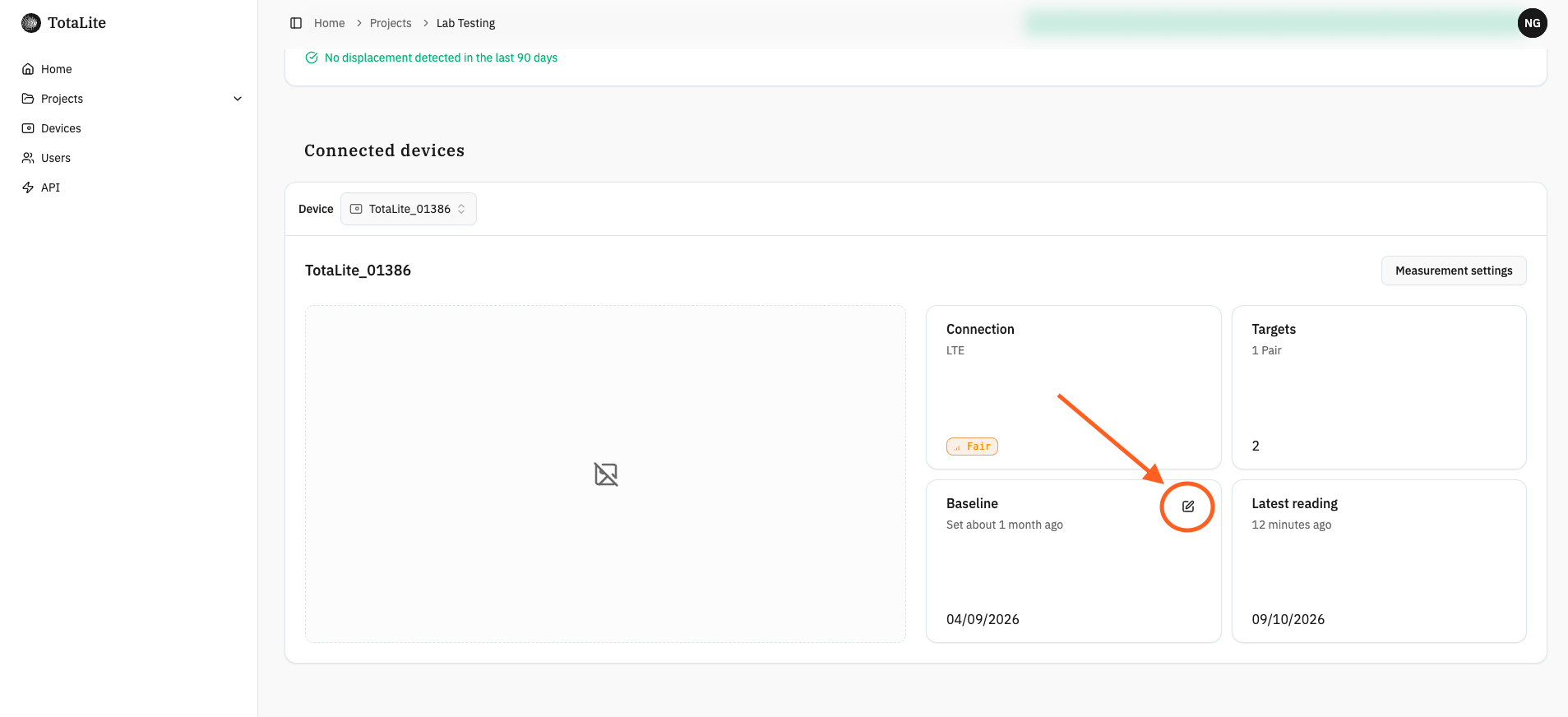
Task: Click the LTE connection type text
Action: point(955,350)
